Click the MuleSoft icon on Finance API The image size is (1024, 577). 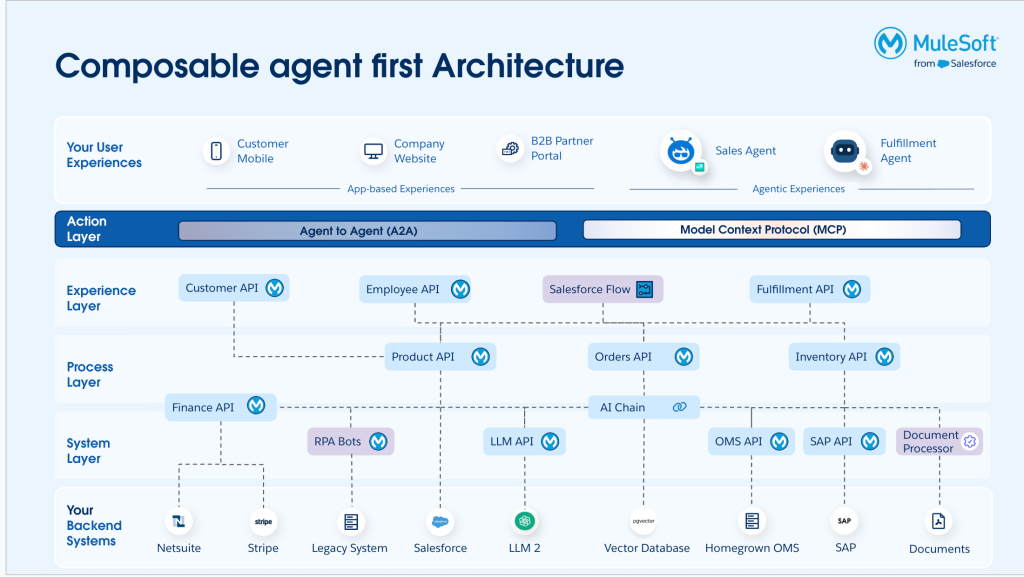256,406
